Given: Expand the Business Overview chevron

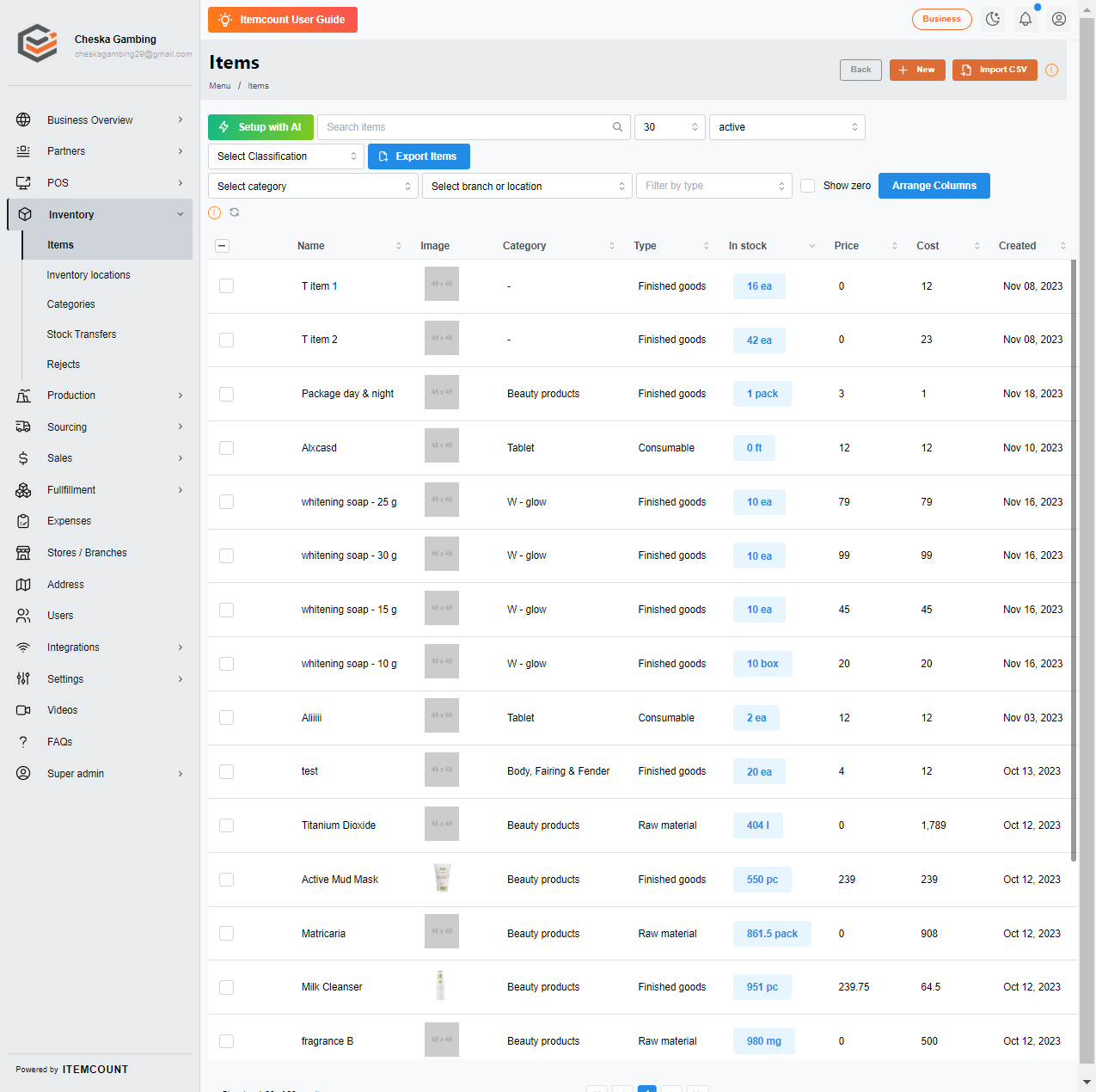Looking at the screenshot, I should pyautogui.click(x=180, y=120).
